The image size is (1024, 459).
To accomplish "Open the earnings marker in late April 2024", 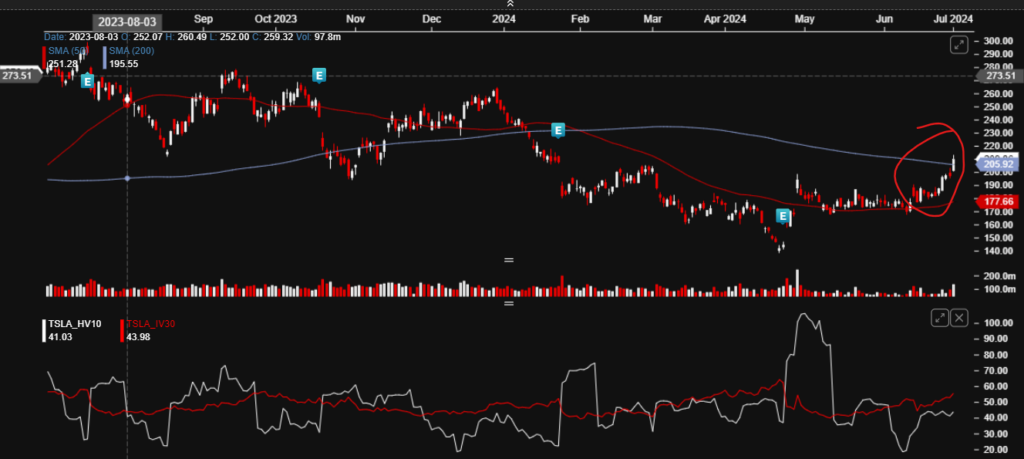I will pos(782,216).
